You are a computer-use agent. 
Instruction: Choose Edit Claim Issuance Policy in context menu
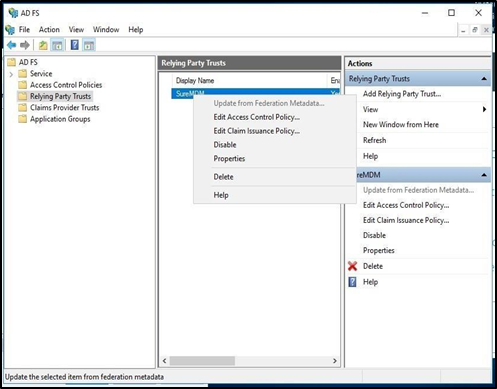click(257, 131)
